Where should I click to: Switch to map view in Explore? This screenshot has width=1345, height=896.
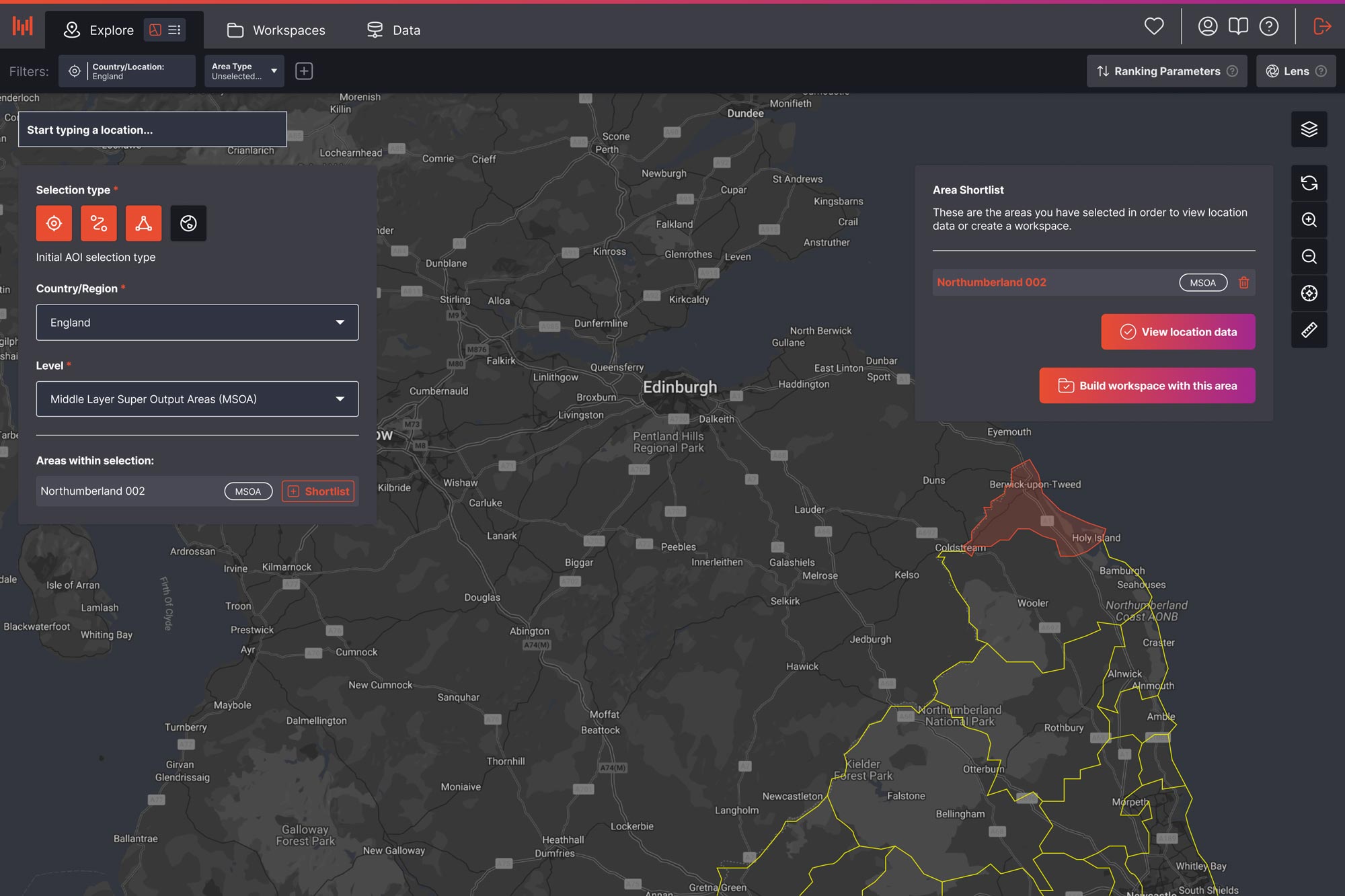tap(155, 30)
